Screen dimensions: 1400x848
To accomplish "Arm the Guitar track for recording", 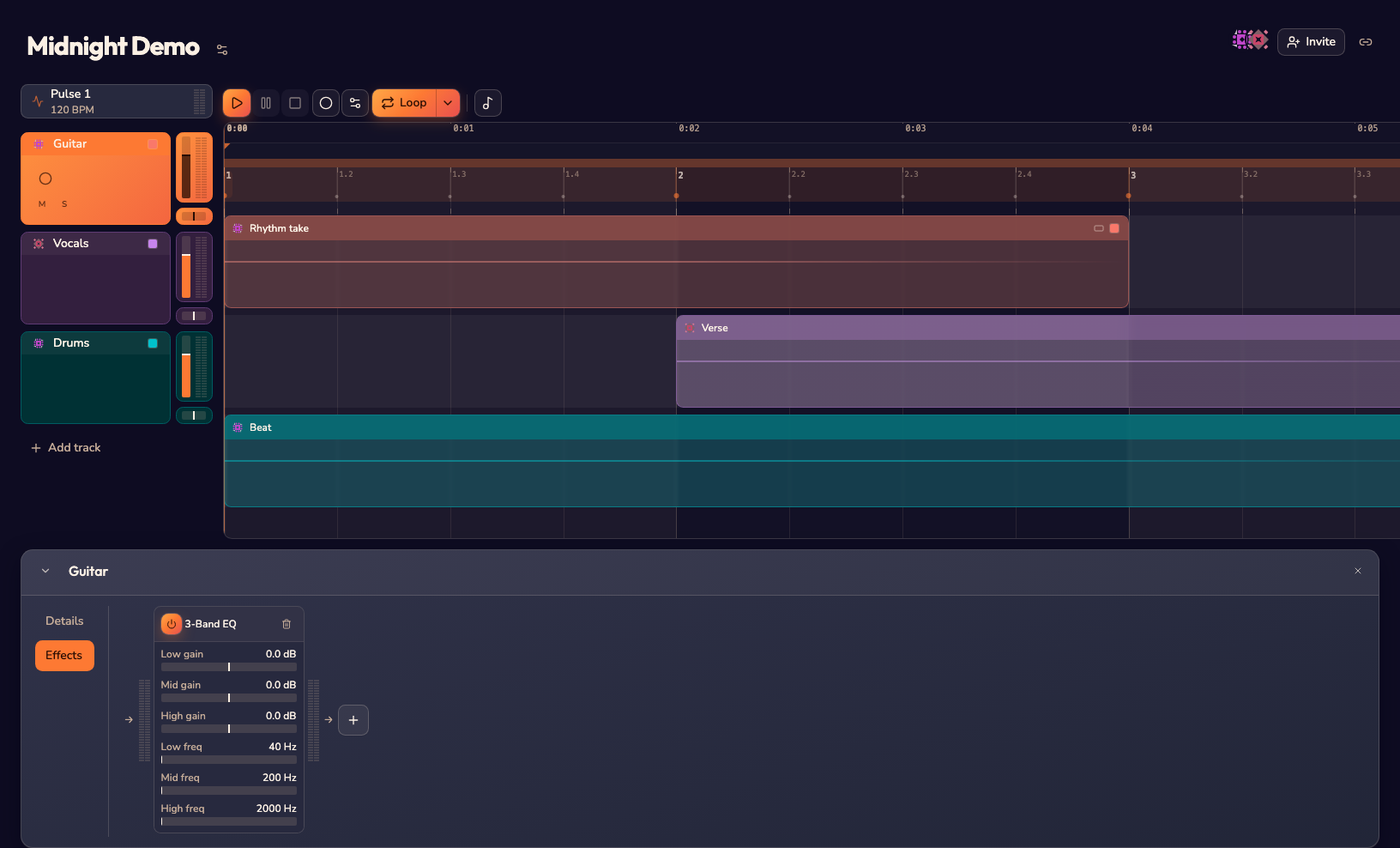I will [x=45, y=179].
